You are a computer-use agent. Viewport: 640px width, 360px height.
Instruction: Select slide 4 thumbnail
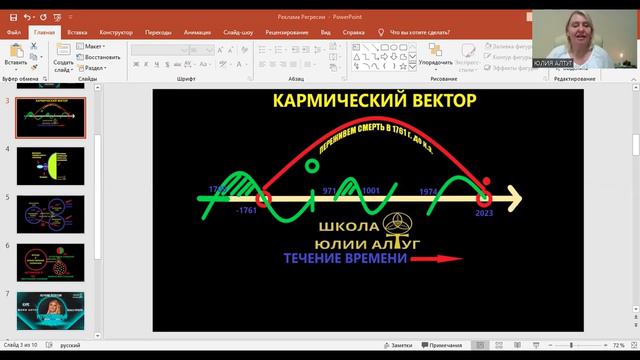point(51,166)
